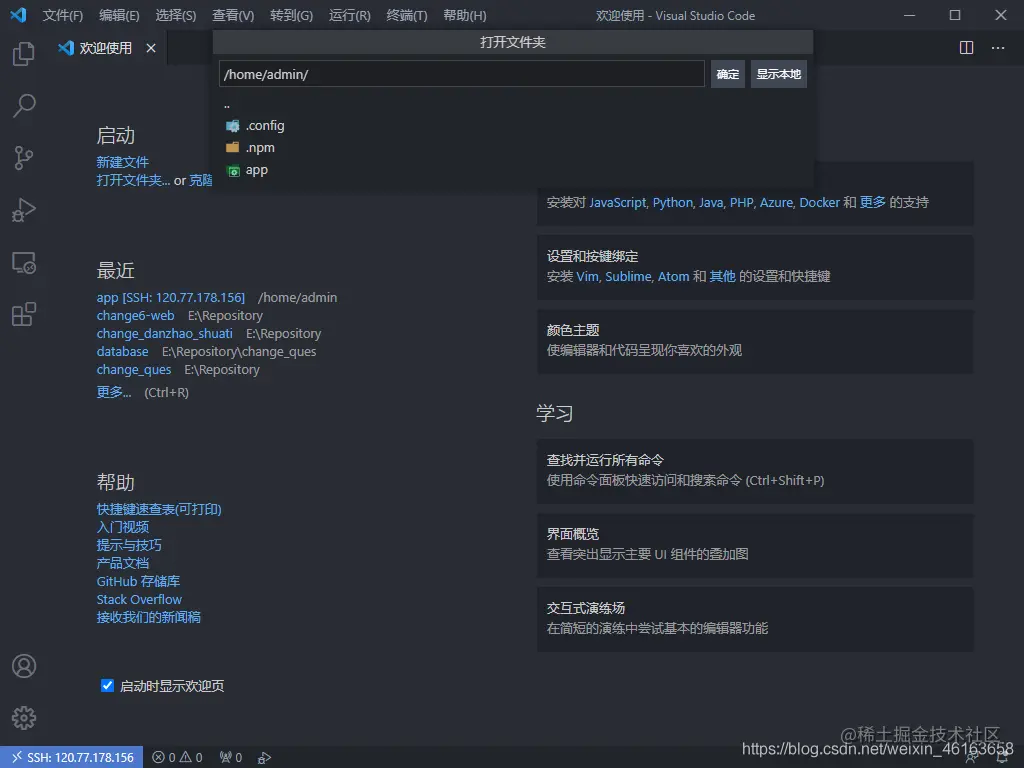Click the /home/admin/ path input field

tap(462, 74)
